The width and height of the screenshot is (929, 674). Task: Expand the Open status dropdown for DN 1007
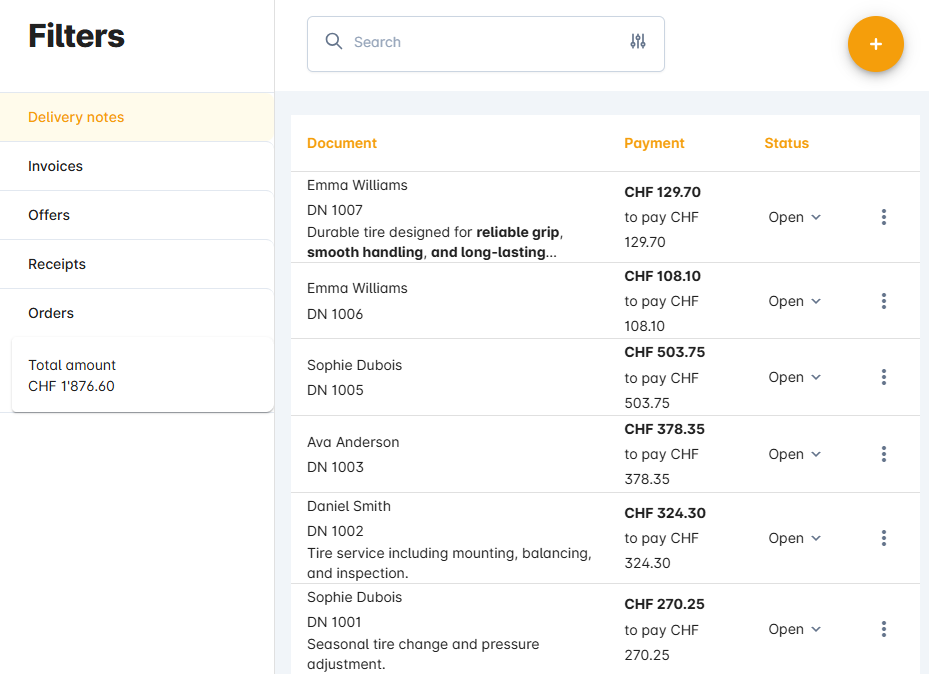pos(795,217)
